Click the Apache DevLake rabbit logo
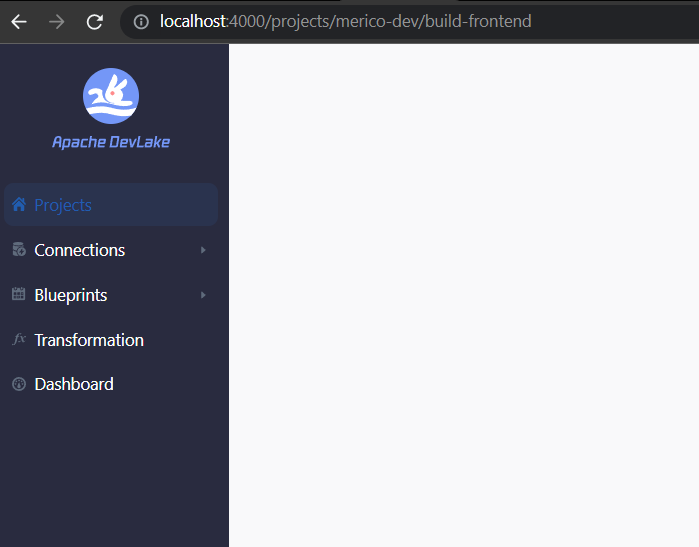Screen dimensions: 699x547 click(111, 96)
